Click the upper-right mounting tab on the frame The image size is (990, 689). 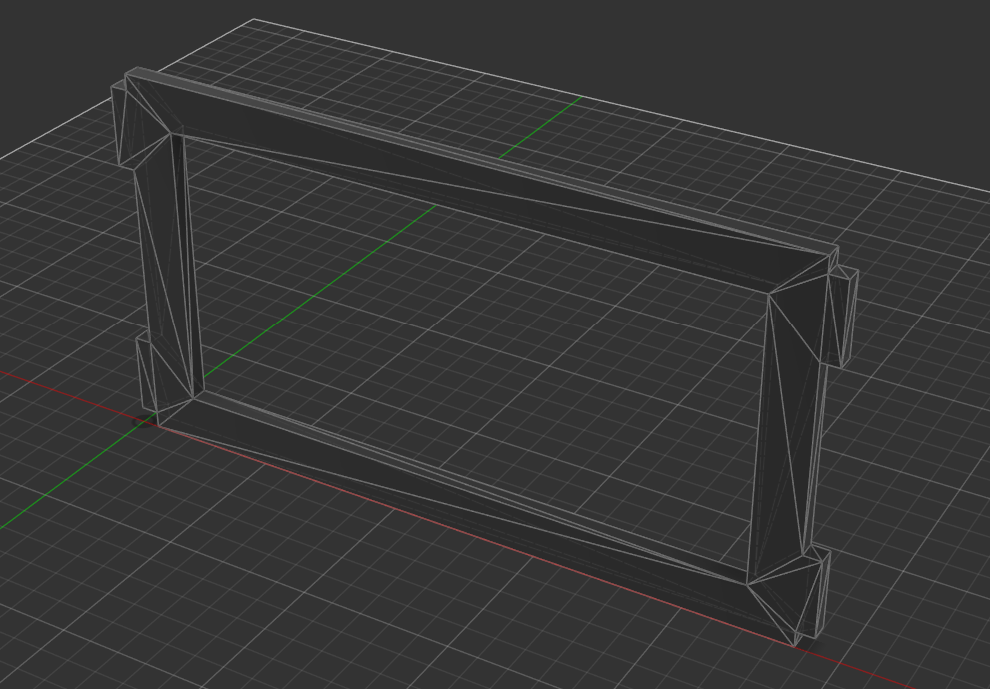[843, 315]
